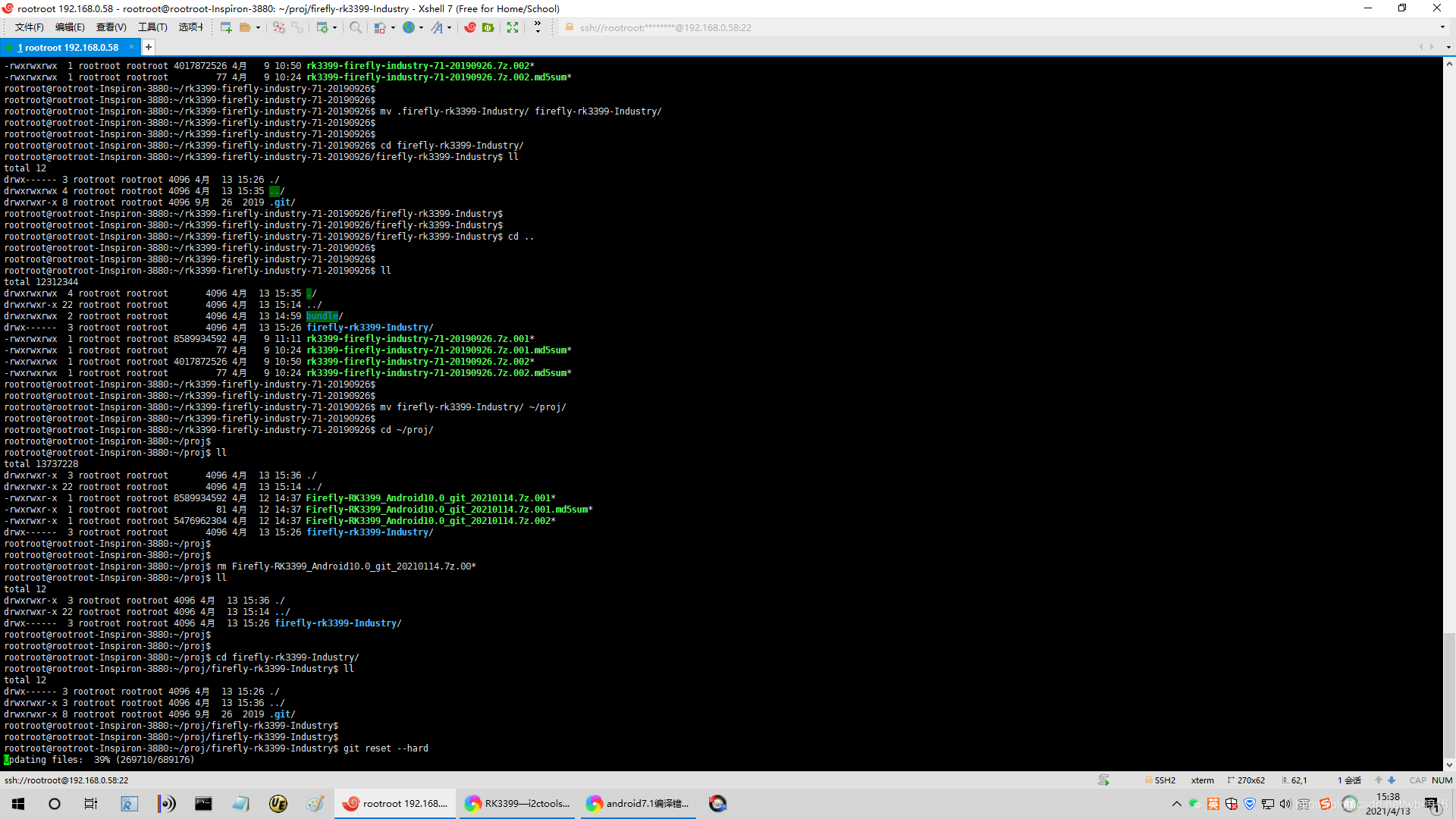The height and width of the screenshot is (819, 1456).
Task: Open the 文件(F) menu
Action: (29, 27)
